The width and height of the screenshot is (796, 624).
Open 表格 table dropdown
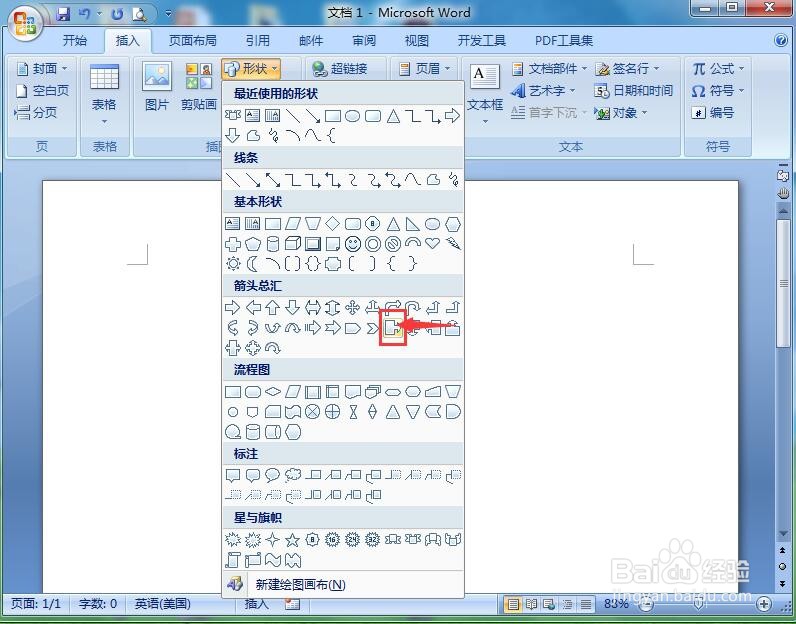tap(104, 94)
